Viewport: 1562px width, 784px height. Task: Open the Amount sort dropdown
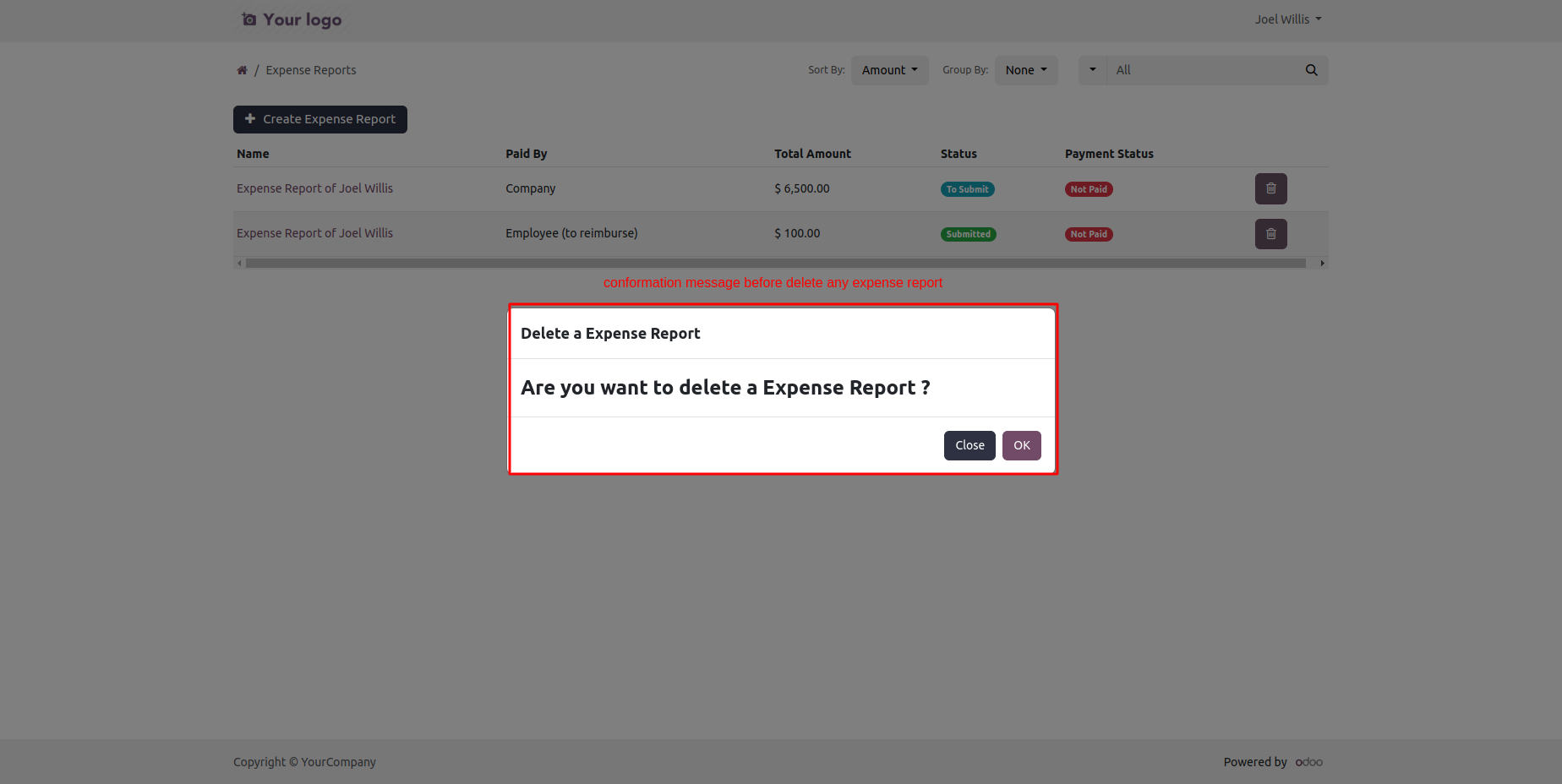(889, 70)
